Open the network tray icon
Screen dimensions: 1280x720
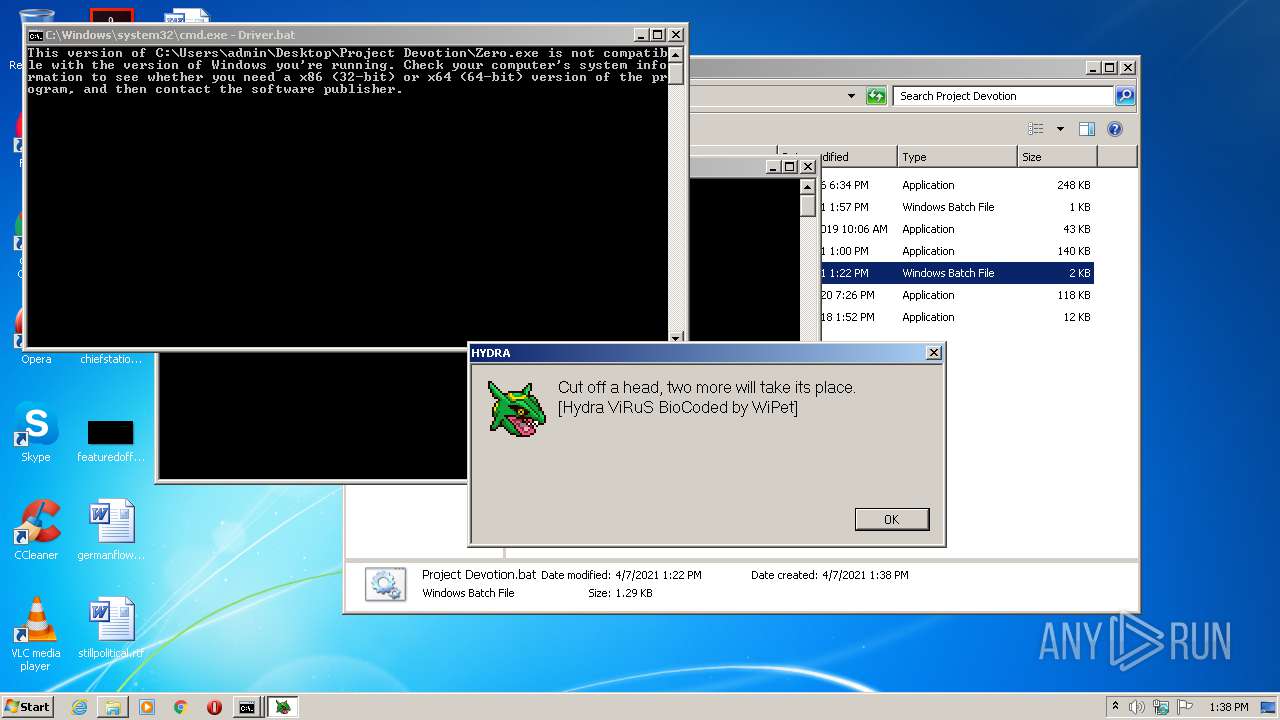pyautogui.click(x=1162, y=707)
